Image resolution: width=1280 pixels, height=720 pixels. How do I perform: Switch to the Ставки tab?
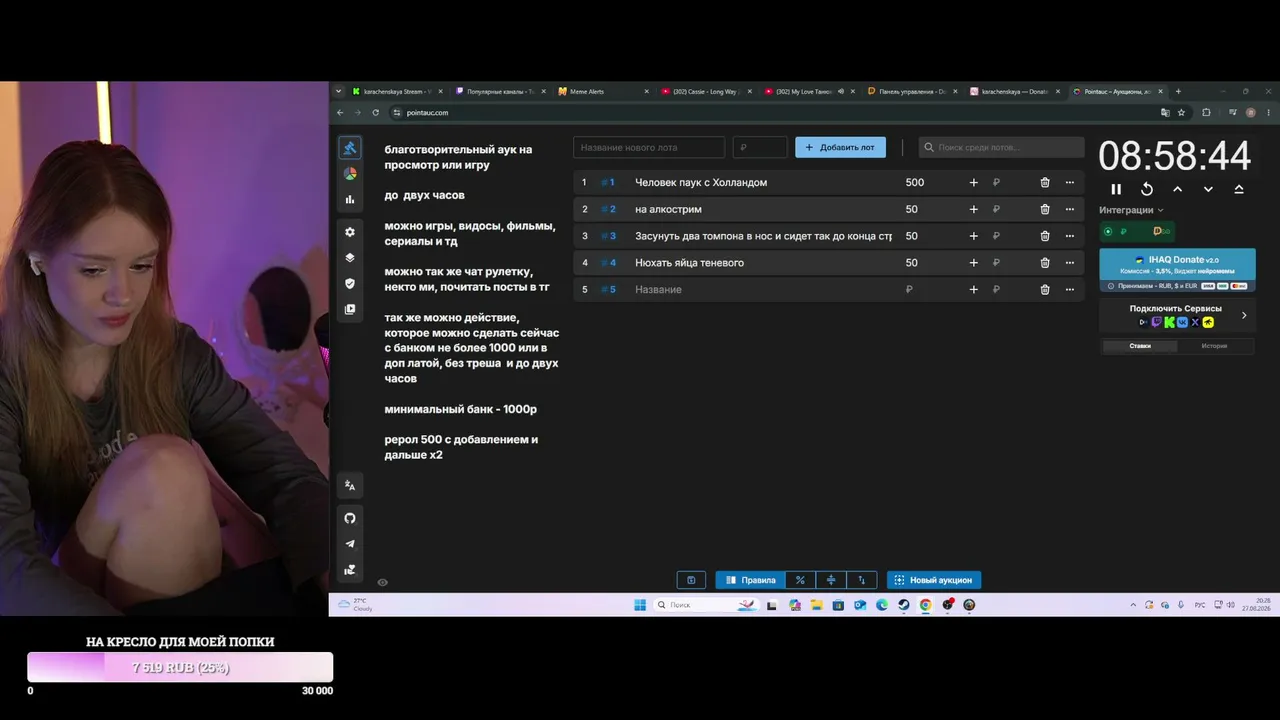coord(1140,346)
